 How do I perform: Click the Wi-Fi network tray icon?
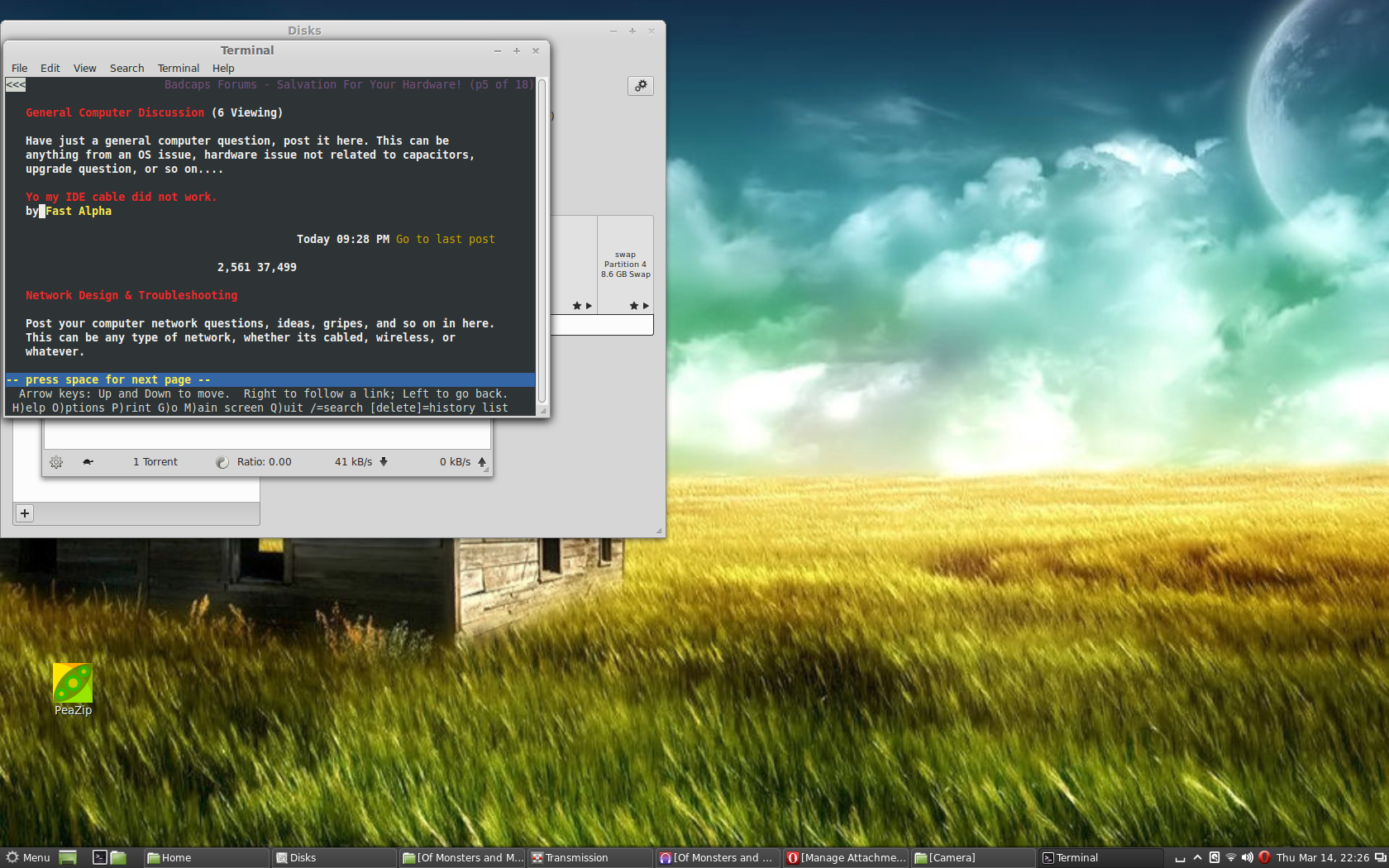[1230, 857]
